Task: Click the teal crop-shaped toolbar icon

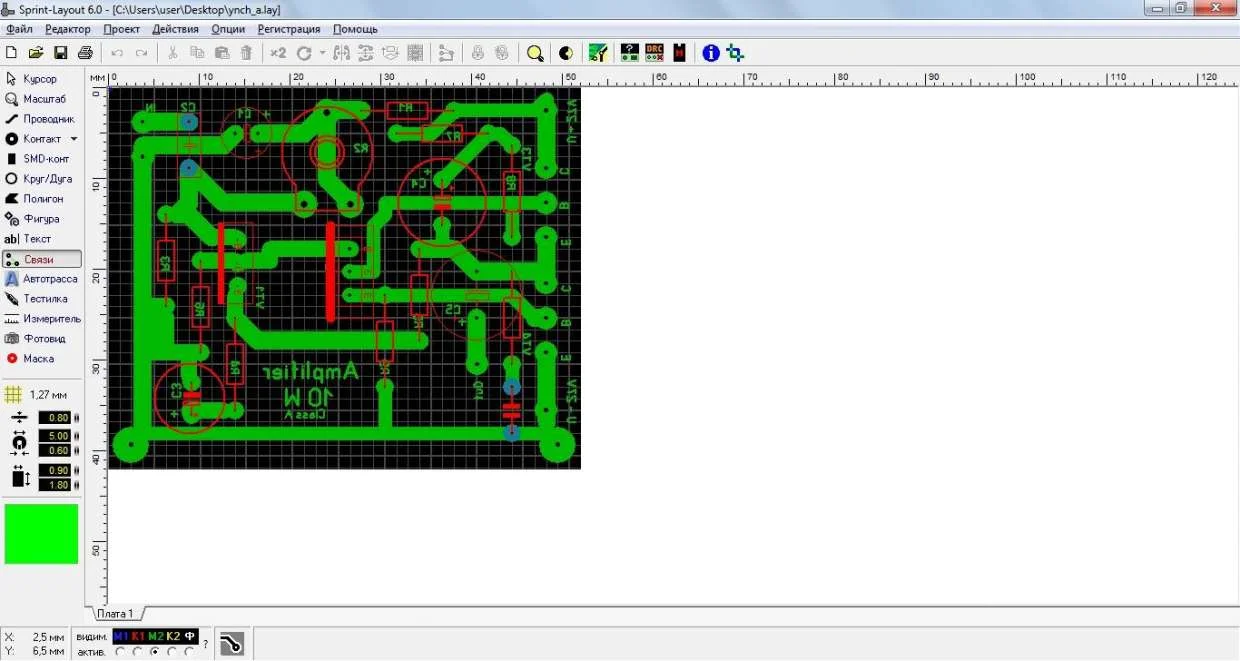Action: (x=736, y=53)
